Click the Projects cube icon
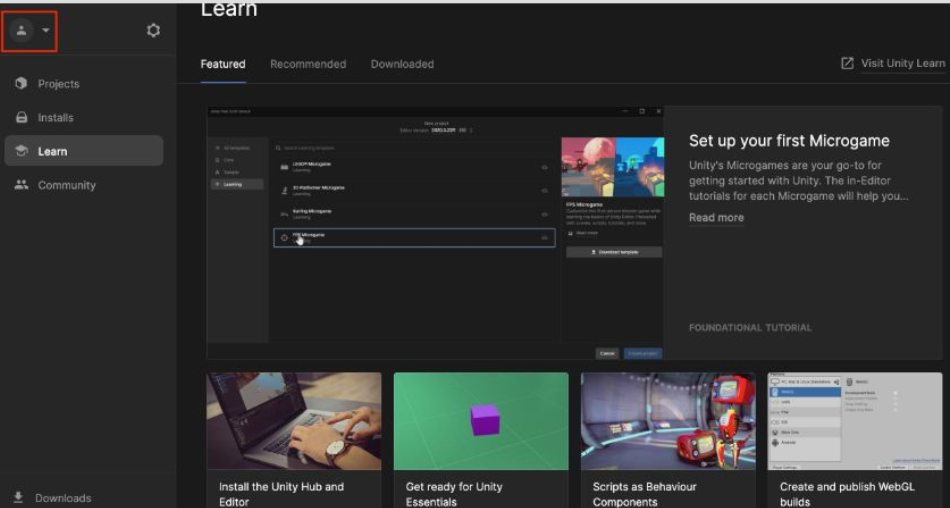 click(x=21, y=84)
